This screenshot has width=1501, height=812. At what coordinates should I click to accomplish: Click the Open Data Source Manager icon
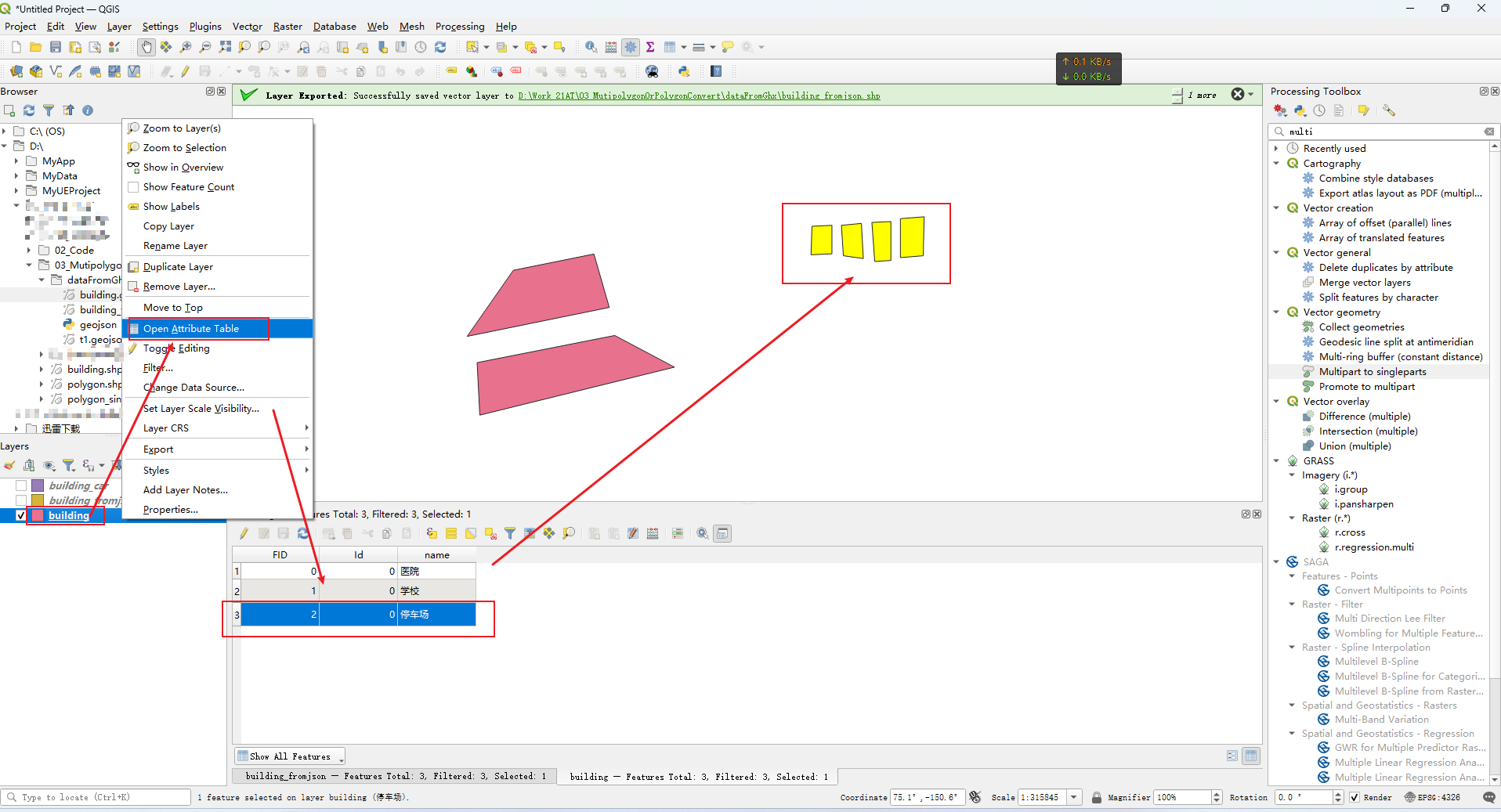16,71
